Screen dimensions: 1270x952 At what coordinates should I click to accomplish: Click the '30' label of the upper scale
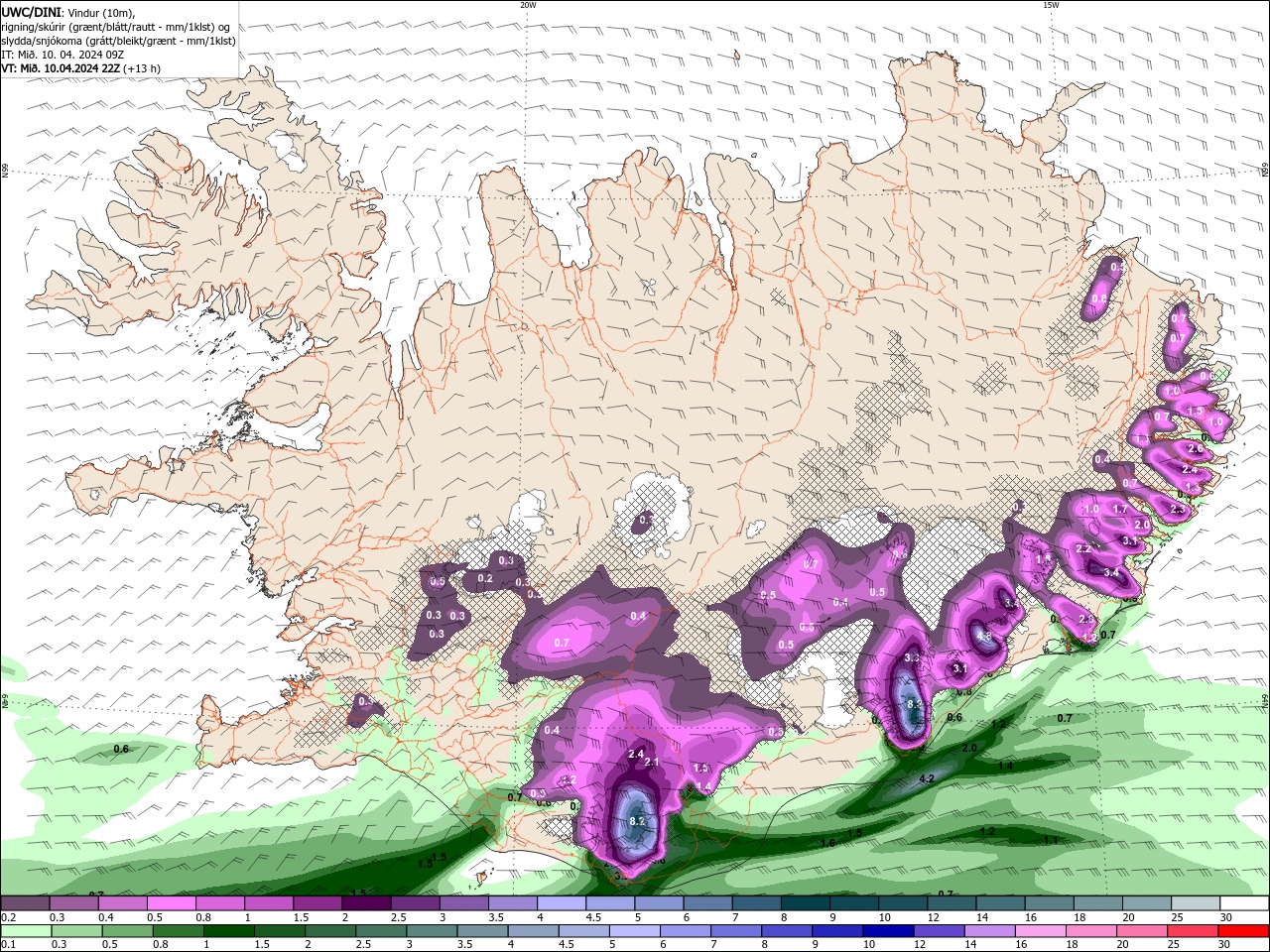[1226, 917]
